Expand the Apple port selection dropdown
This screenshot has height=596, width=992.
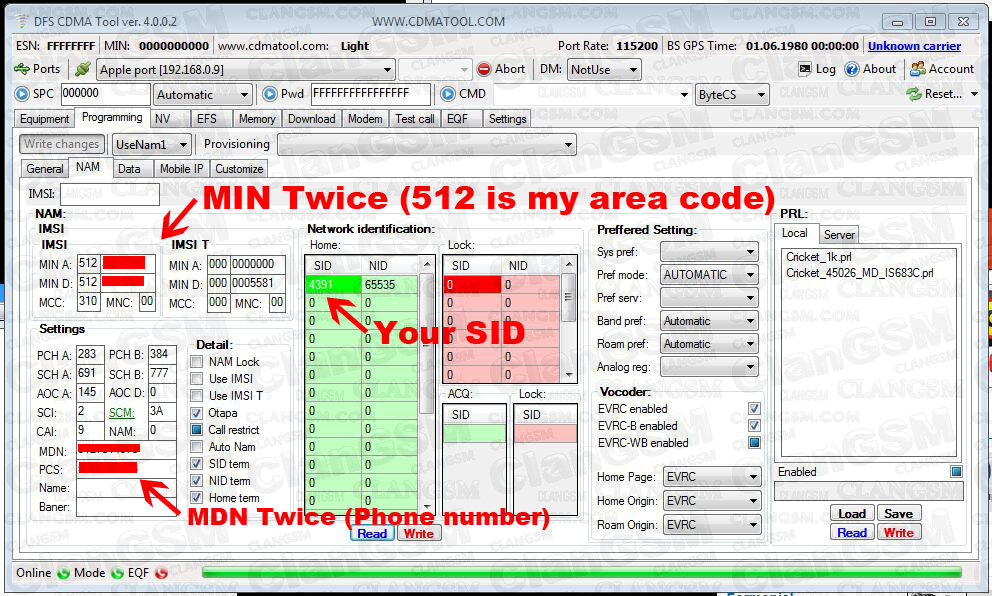[387, 70]
